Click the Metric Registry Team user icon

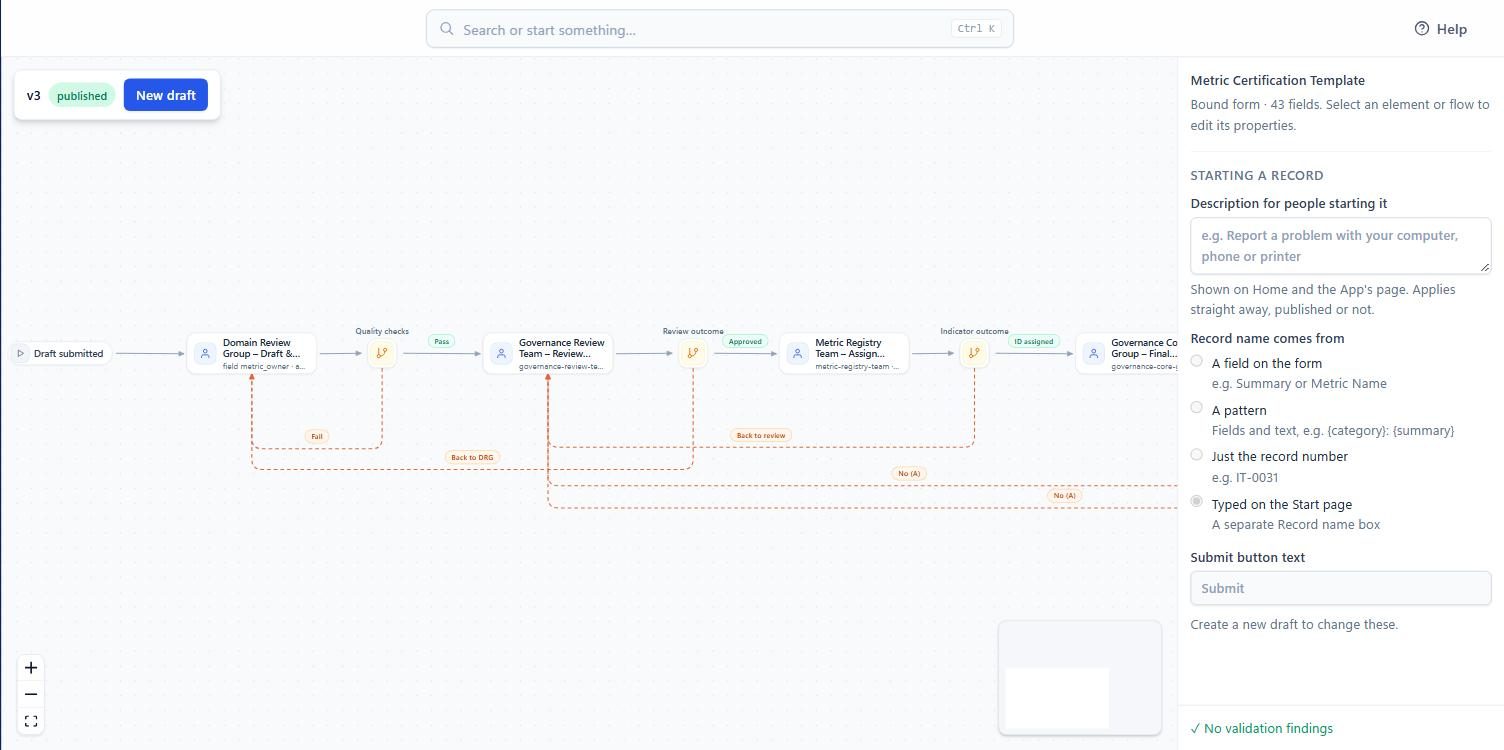pos(797,353)
